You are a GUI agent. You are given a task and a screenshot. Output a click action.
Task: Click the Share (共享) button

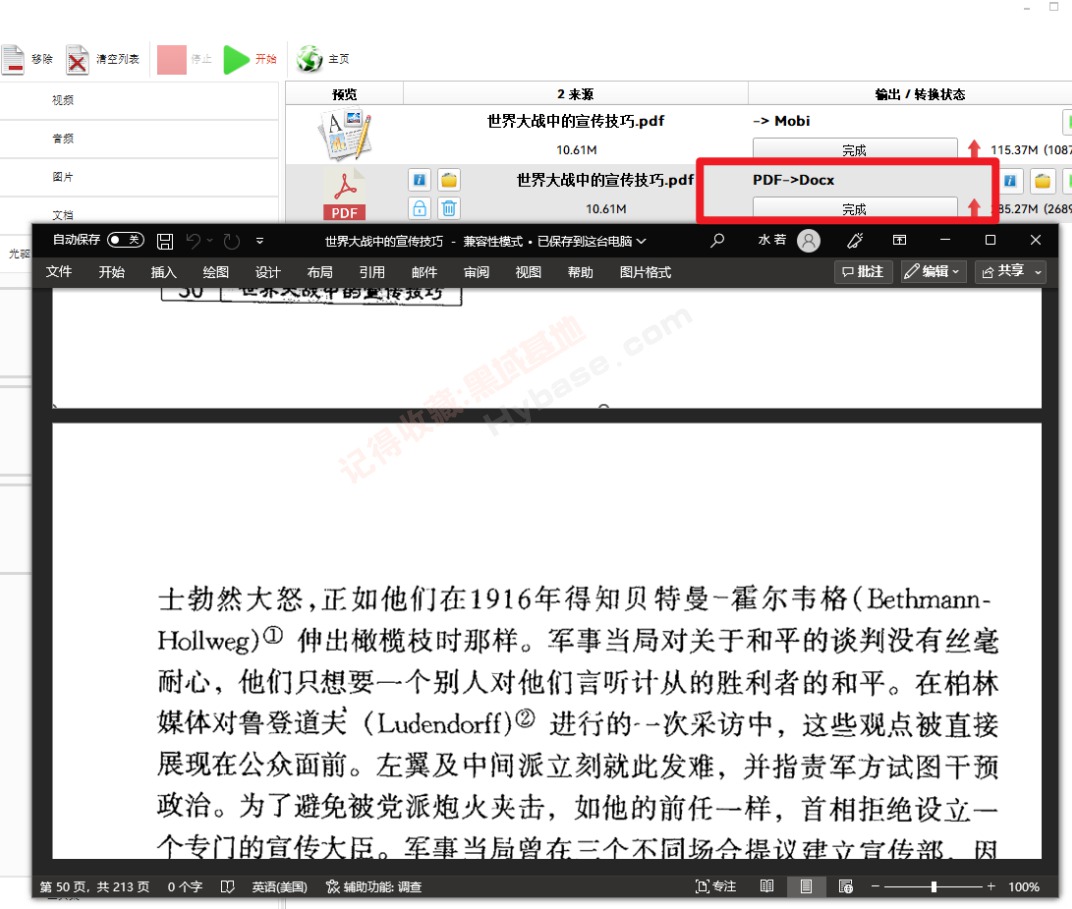click(1003, 272)
